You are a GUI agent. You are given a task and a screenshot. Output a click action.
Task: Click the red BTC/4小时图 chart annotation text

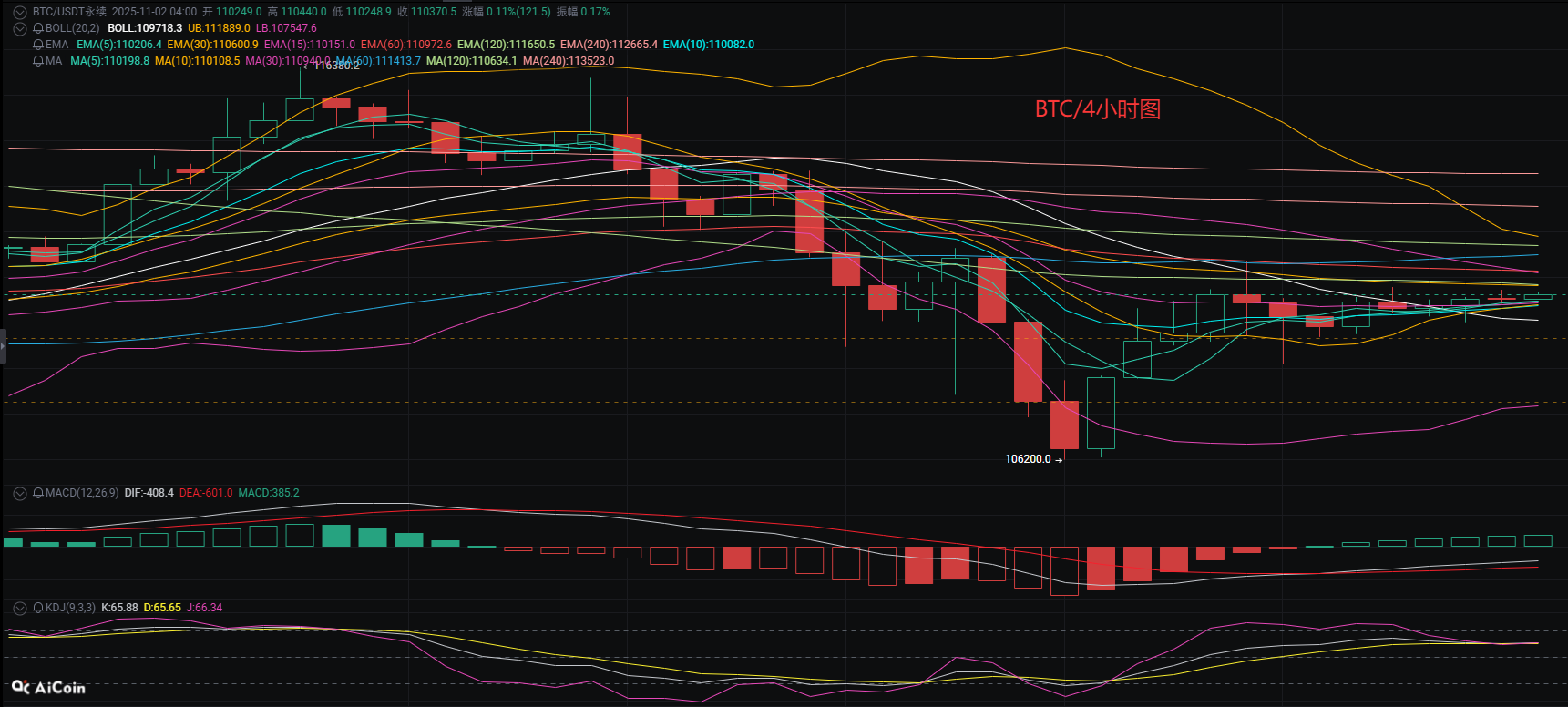click(x=1097, y=109)
